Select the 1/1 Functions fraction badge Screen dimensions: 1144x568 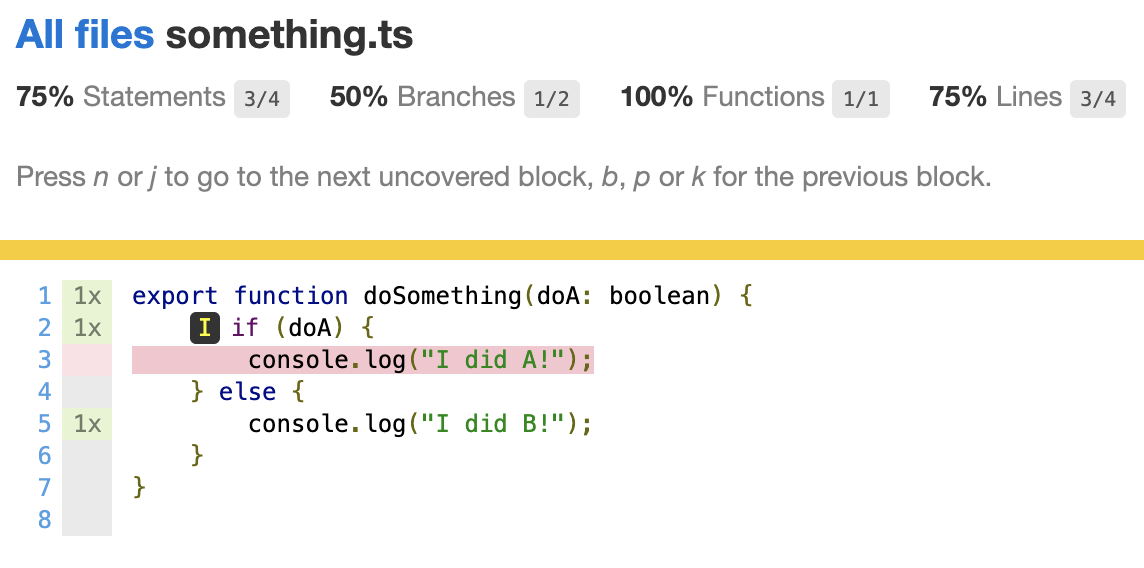coord(861,99)
